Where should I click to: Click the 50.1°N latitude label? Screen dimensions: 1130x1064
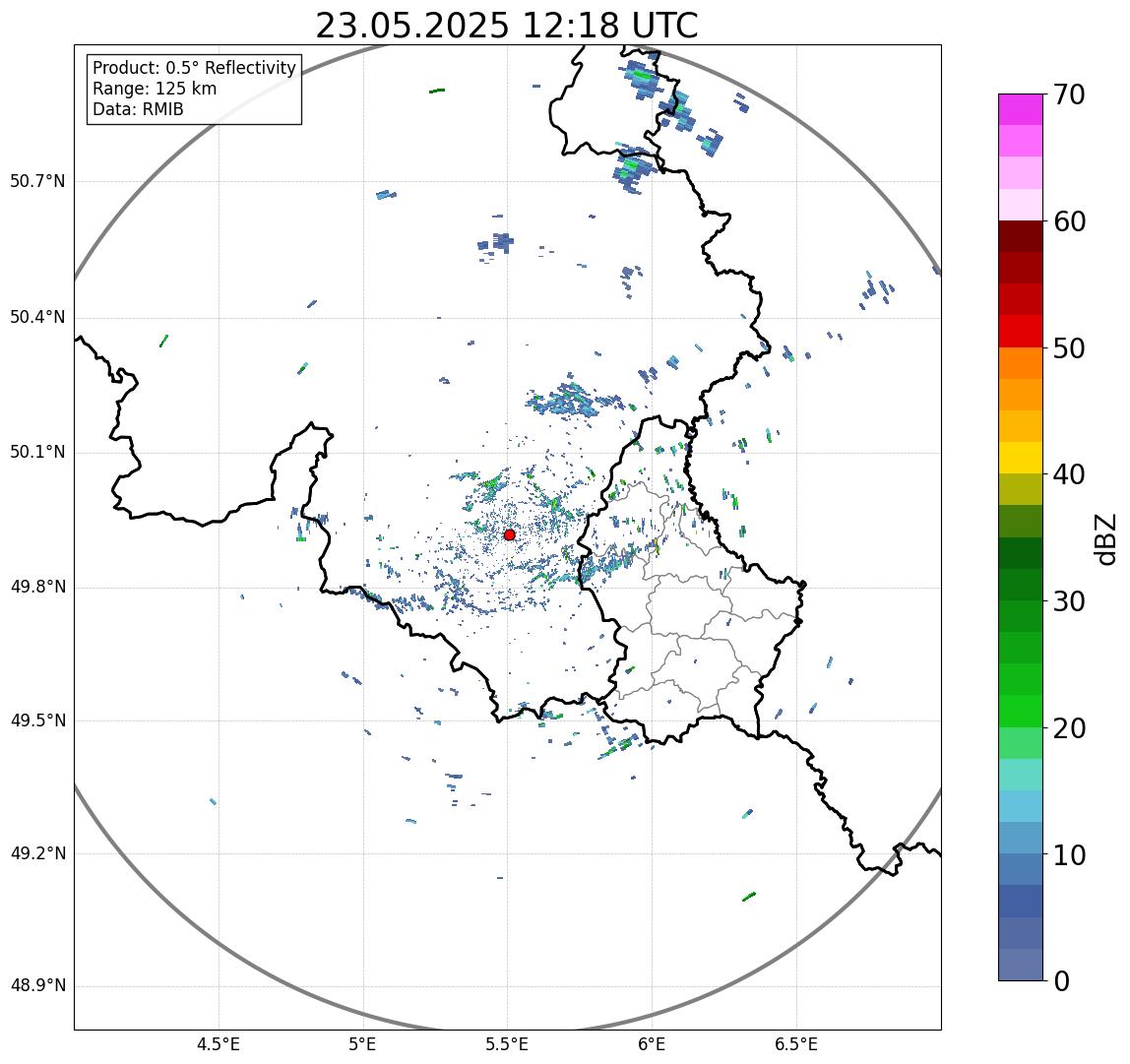pyautogui.click(x=37, y=453)
